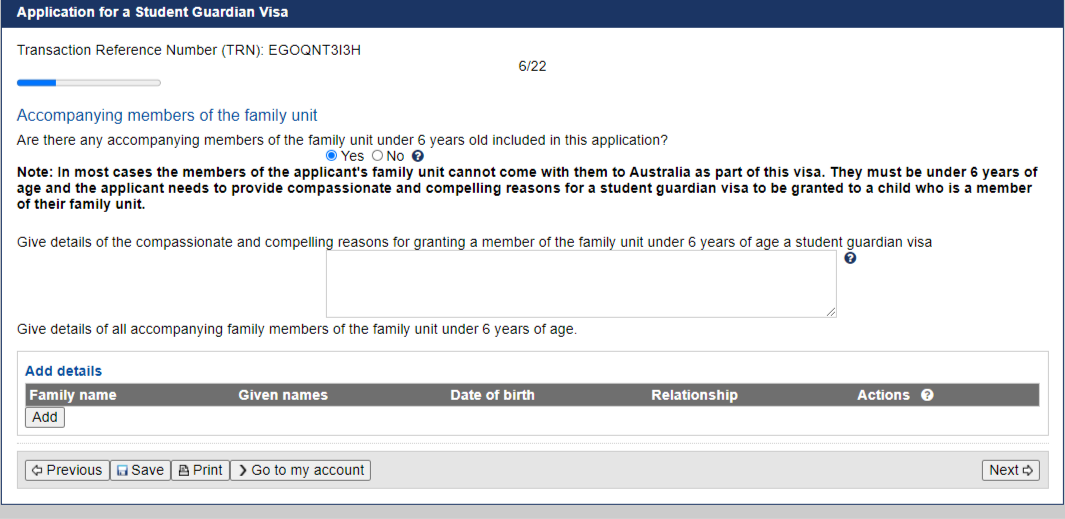Click the 6/22 page indicator
Viewport: 1065px width, 519px height.
(x=532, y=67)
